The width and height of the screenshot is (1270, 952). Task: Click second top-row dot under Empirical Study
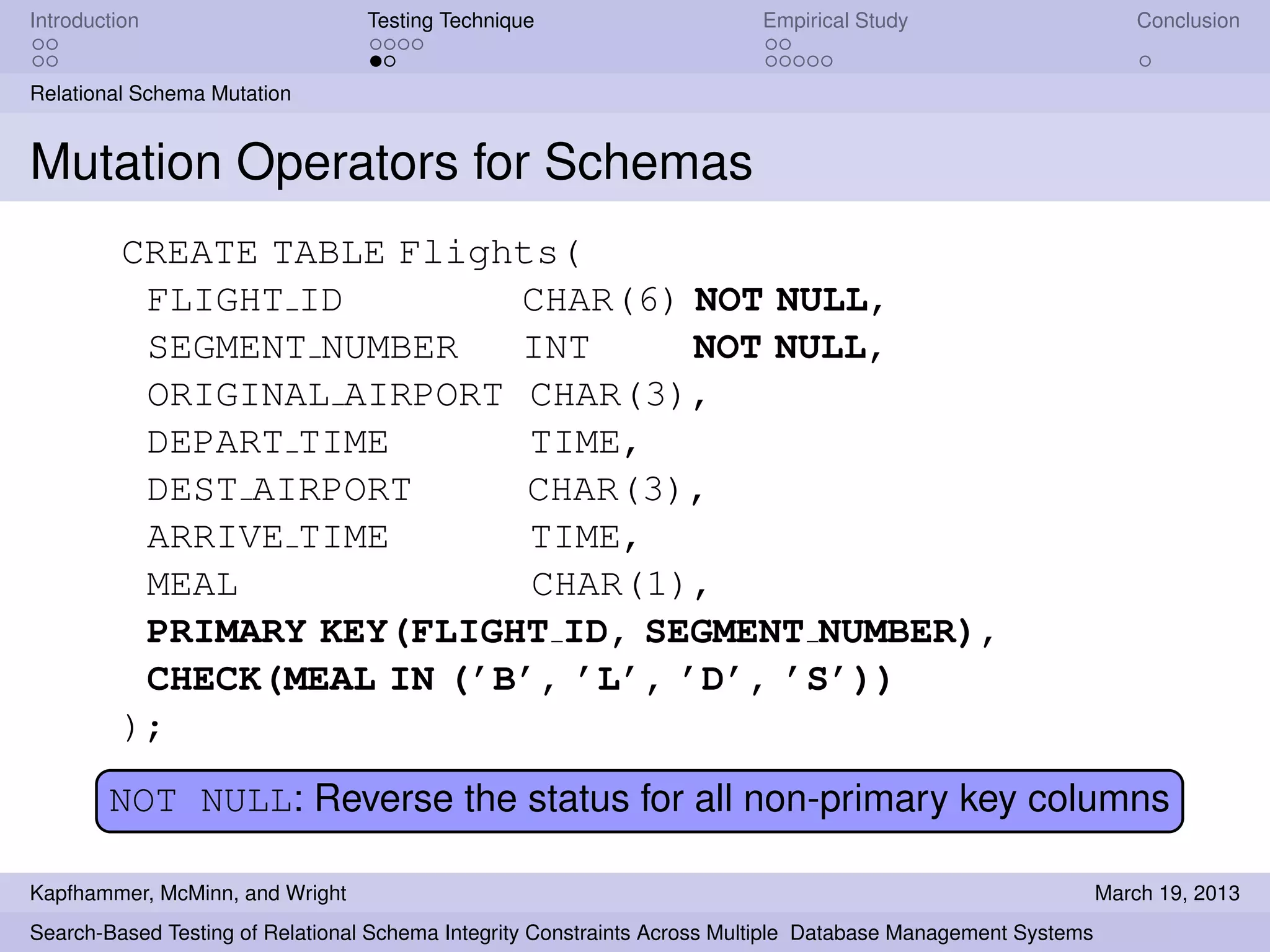pos(785,45)
